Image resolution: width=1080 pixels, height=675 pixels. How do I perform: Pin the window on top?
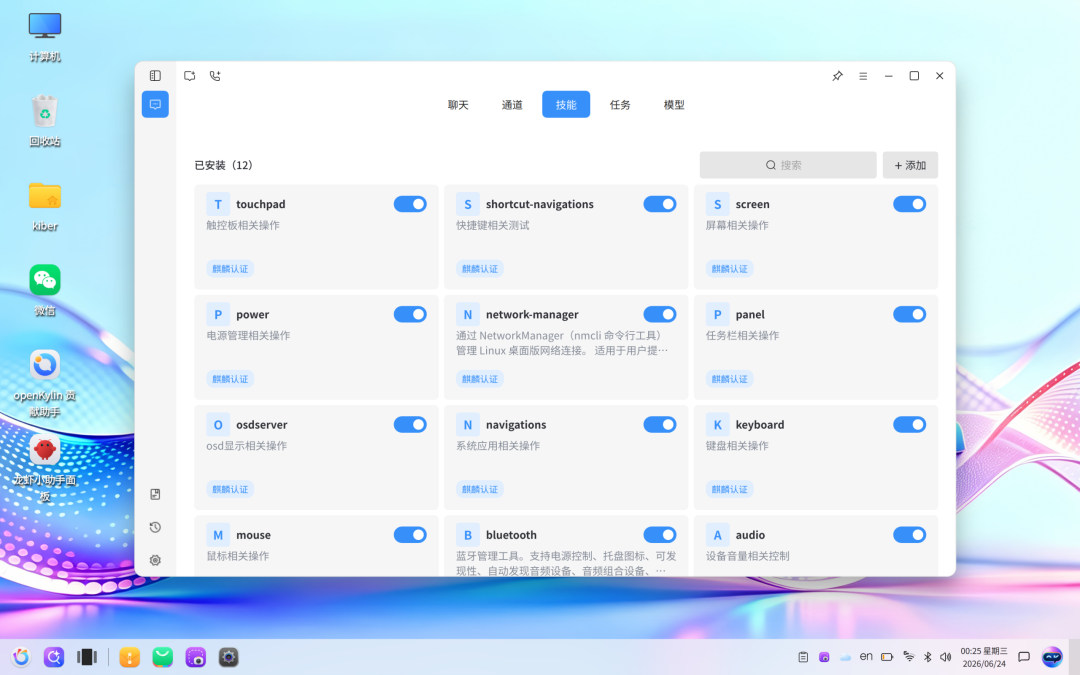(837, 76)
